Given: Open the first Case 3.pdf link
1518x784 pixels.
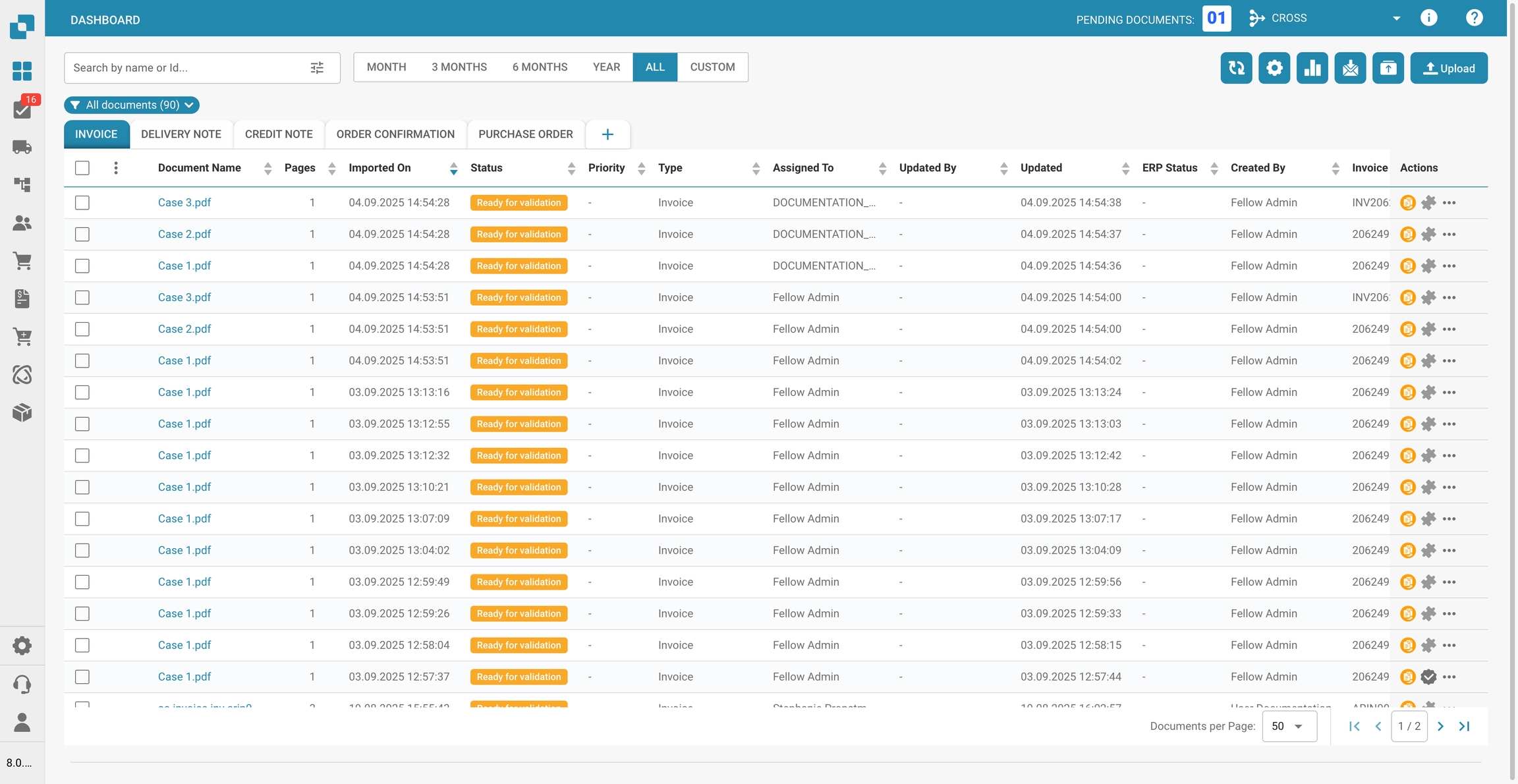Looking at the screenshot, I should coord(184,203).
